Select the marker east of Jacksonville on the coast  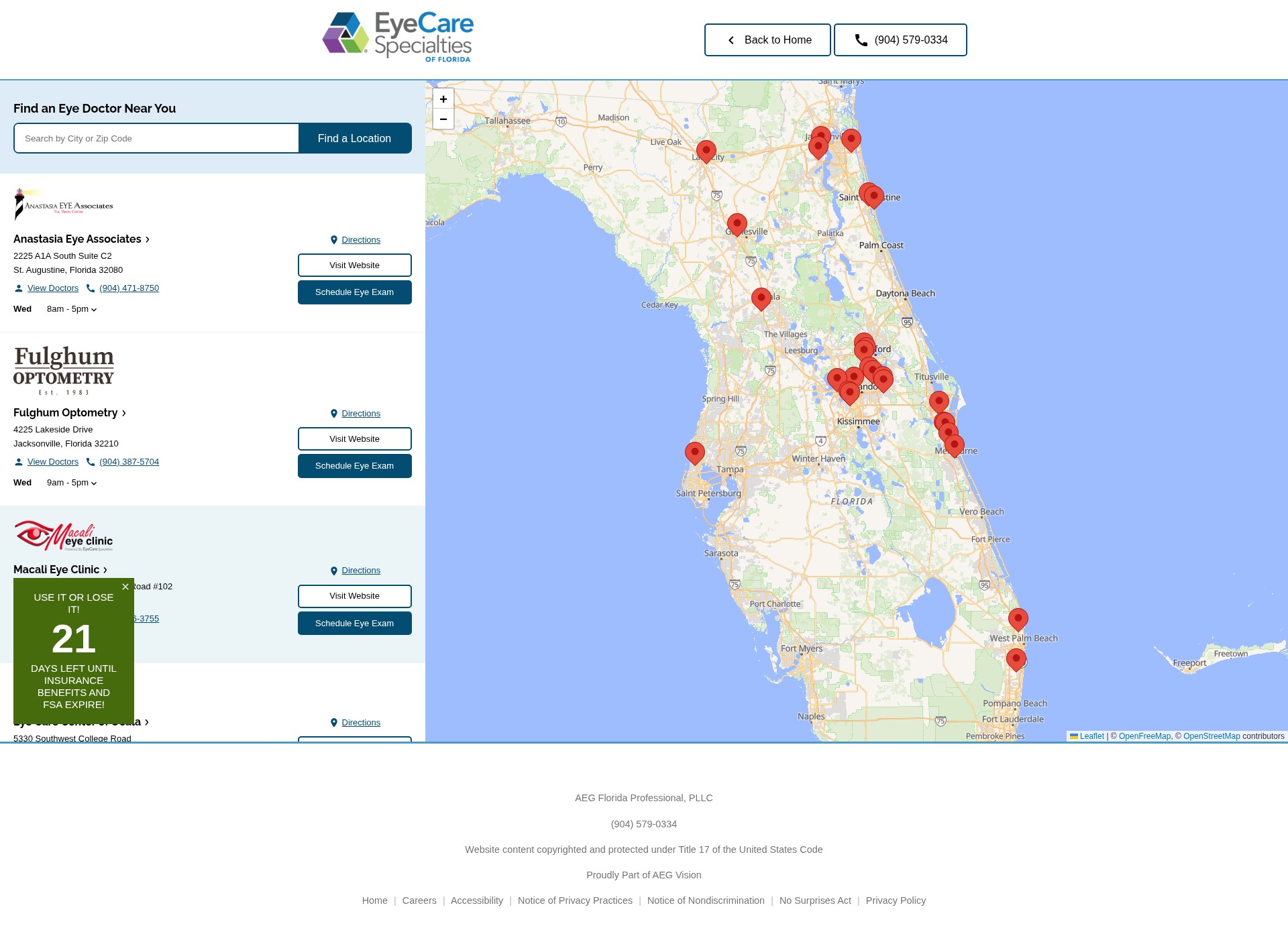click(x=851, y=141)
